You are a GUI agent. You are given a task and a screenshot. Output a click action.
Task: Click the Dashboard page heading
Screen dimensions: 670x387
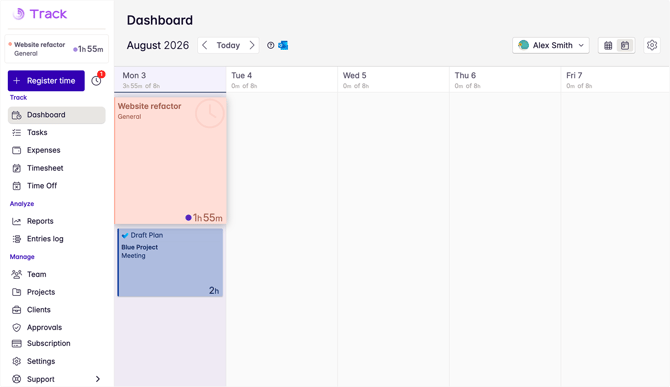(x=160, y=20)
